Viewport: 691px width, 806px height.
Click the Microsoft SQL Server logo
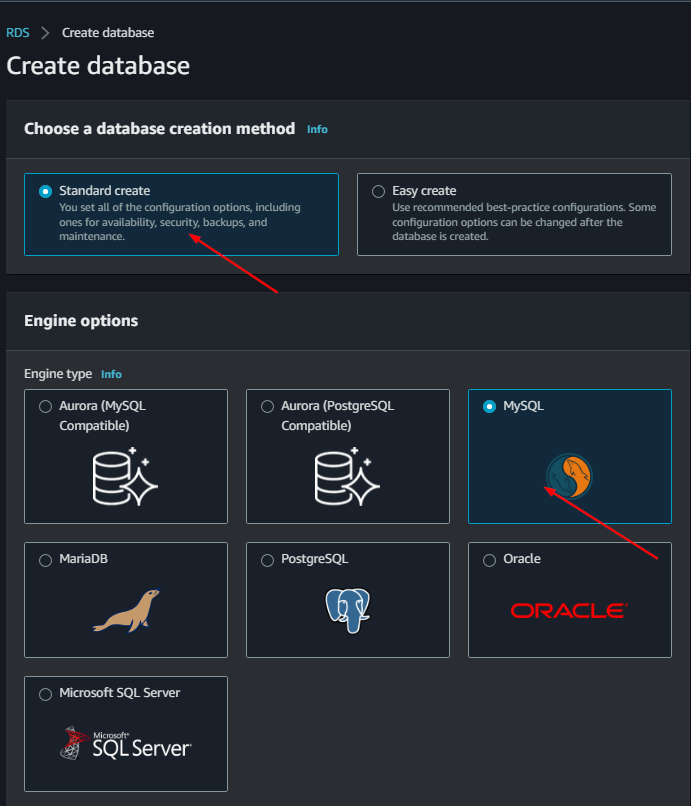126,743
